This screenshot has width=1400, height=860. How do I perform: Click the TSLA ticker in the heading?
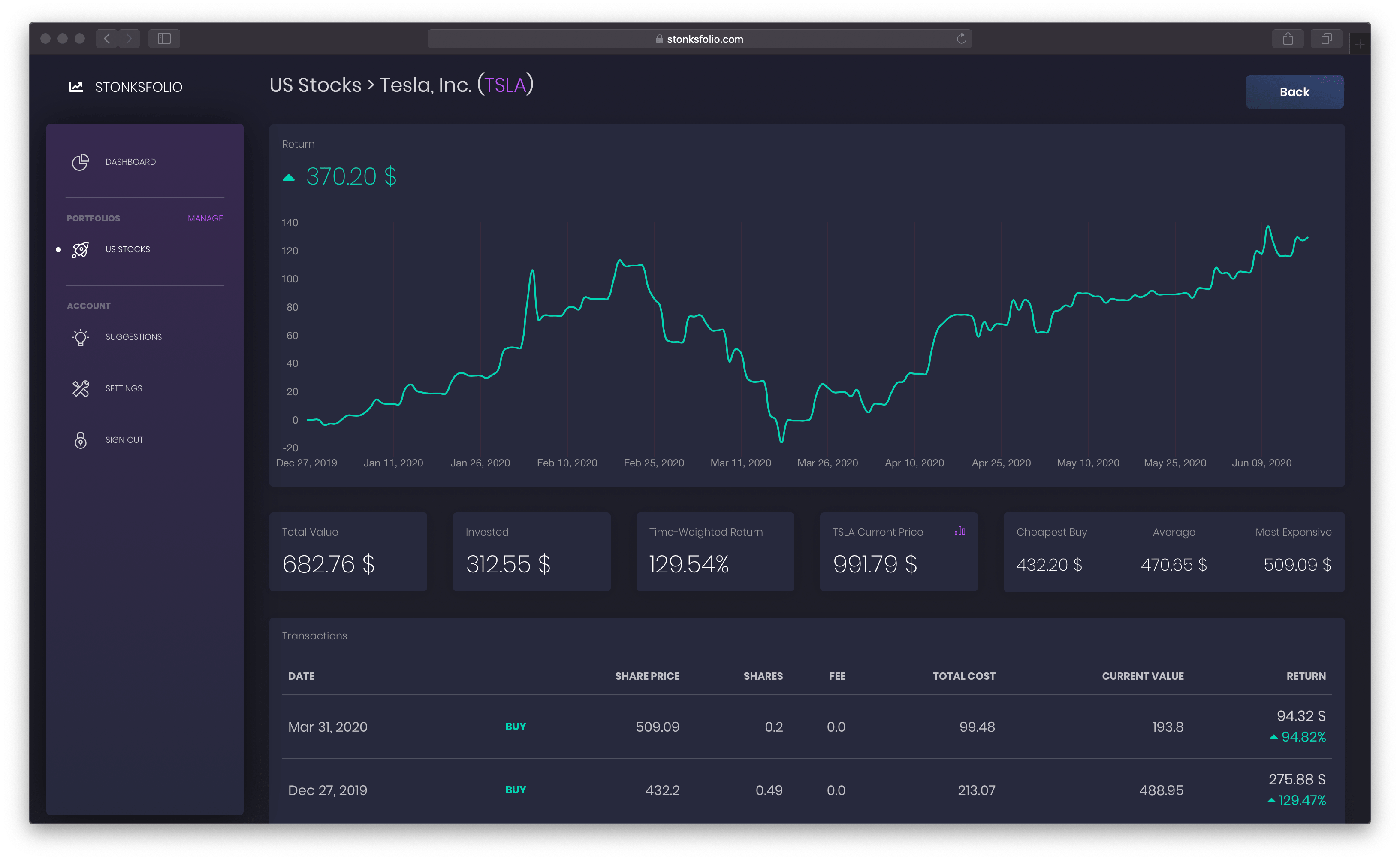click(x=505, y=85)
